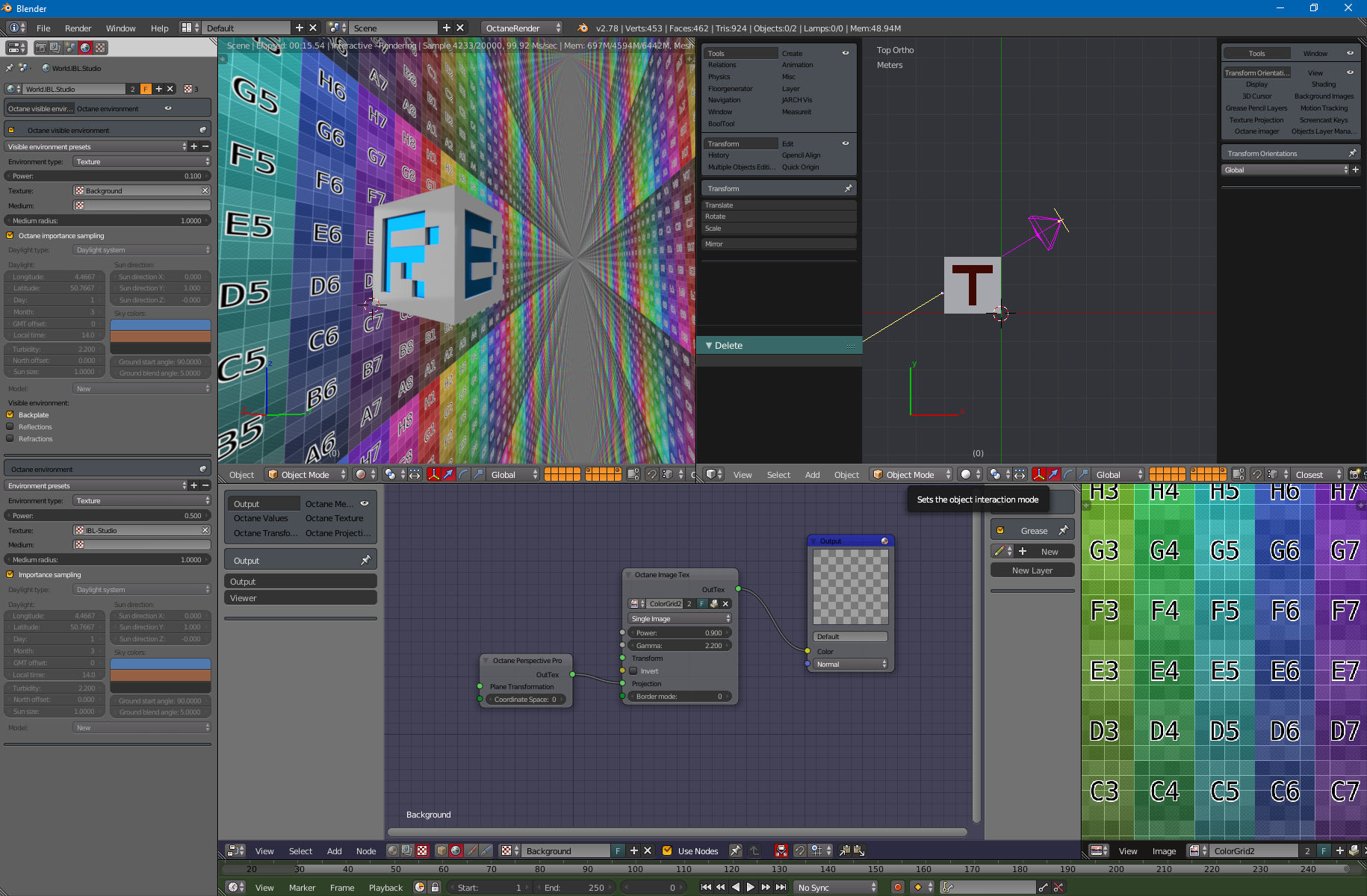Screen dimensions: 1367x896
Task: Open the Render Layers properties tab
Action: click(x=55, y=48)
